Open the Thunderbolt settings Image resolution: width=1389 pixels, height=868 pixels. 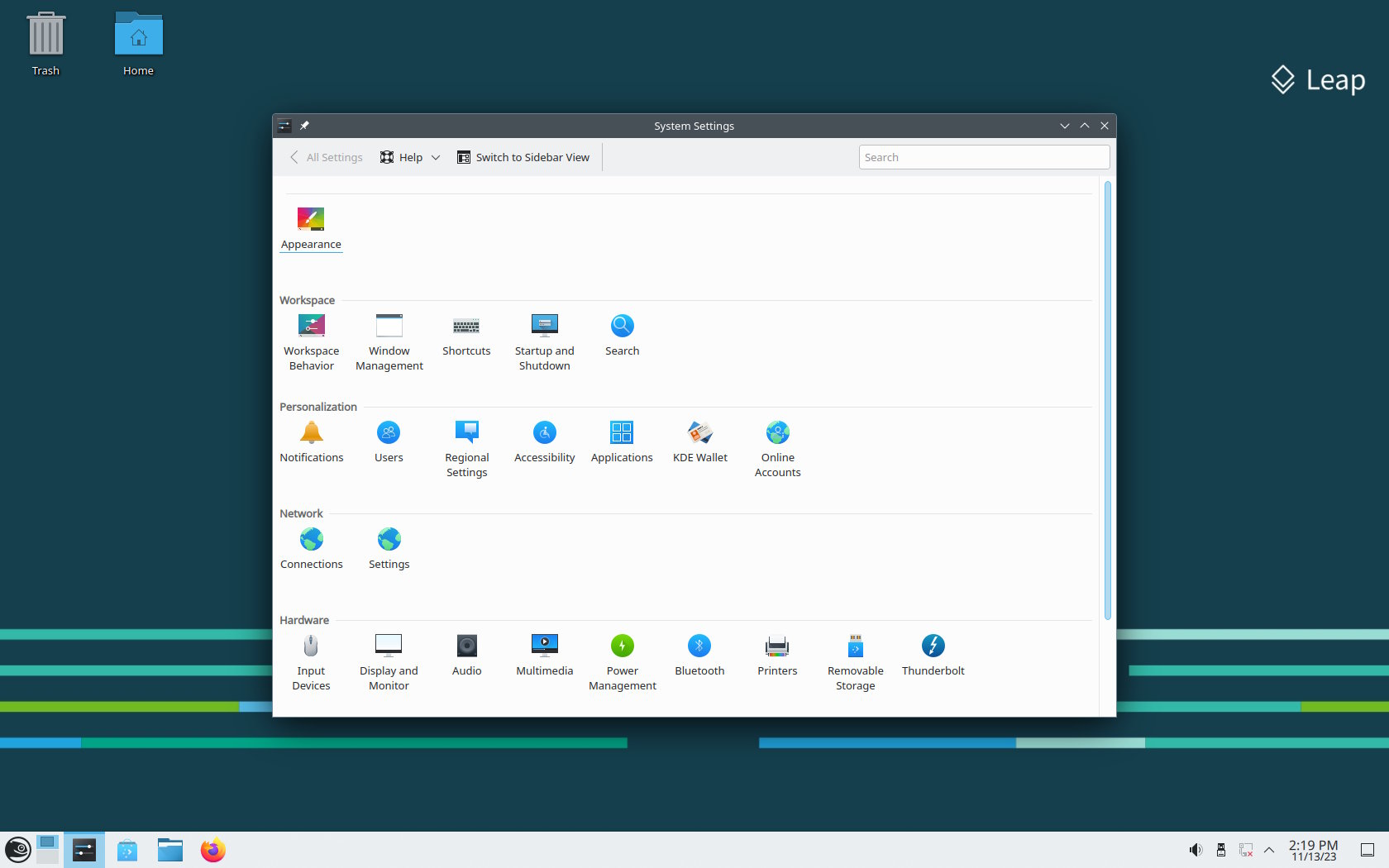tap(933, 656)
